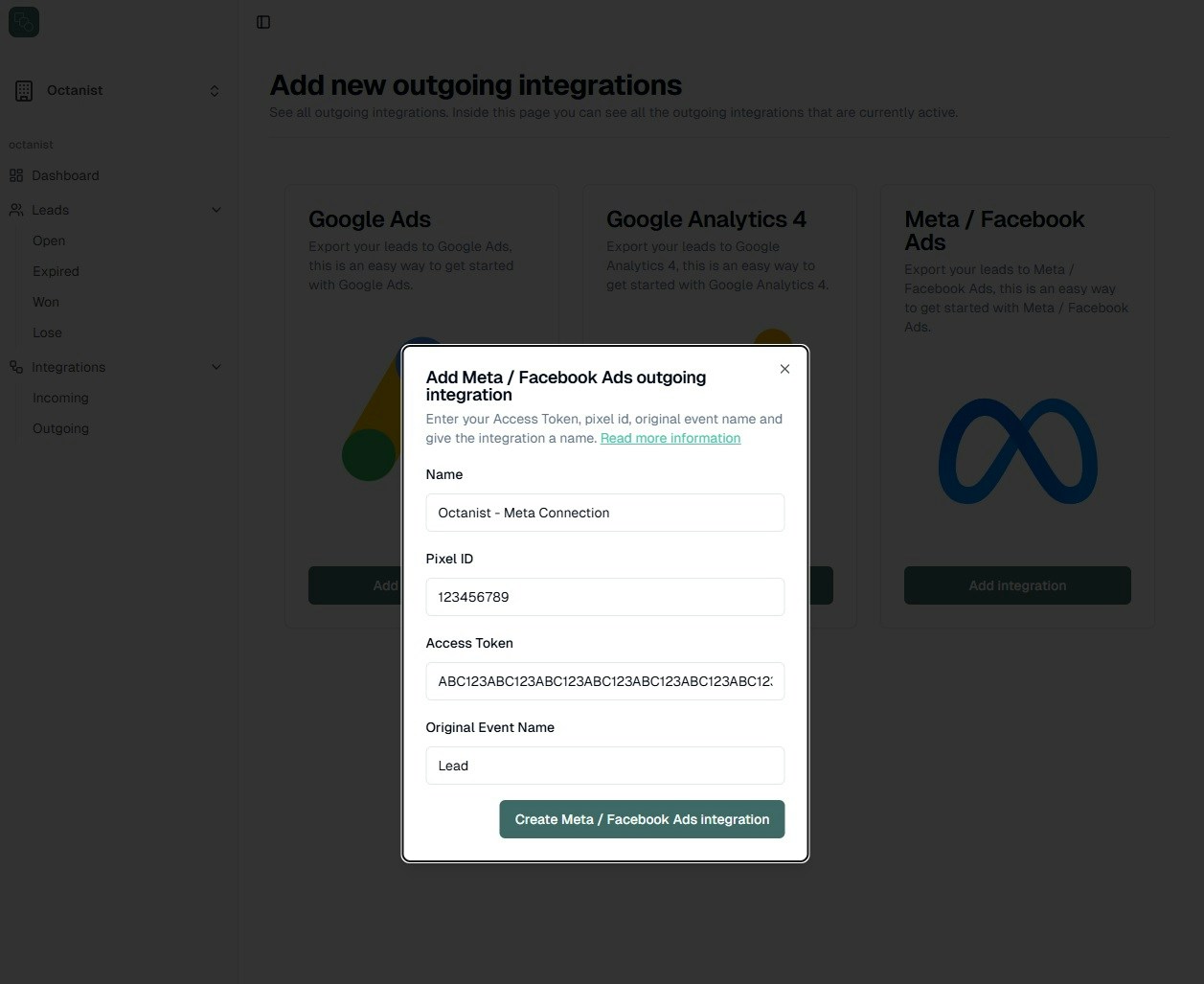
Task: Select Open leads in sidebar
Action: [49, 240]
